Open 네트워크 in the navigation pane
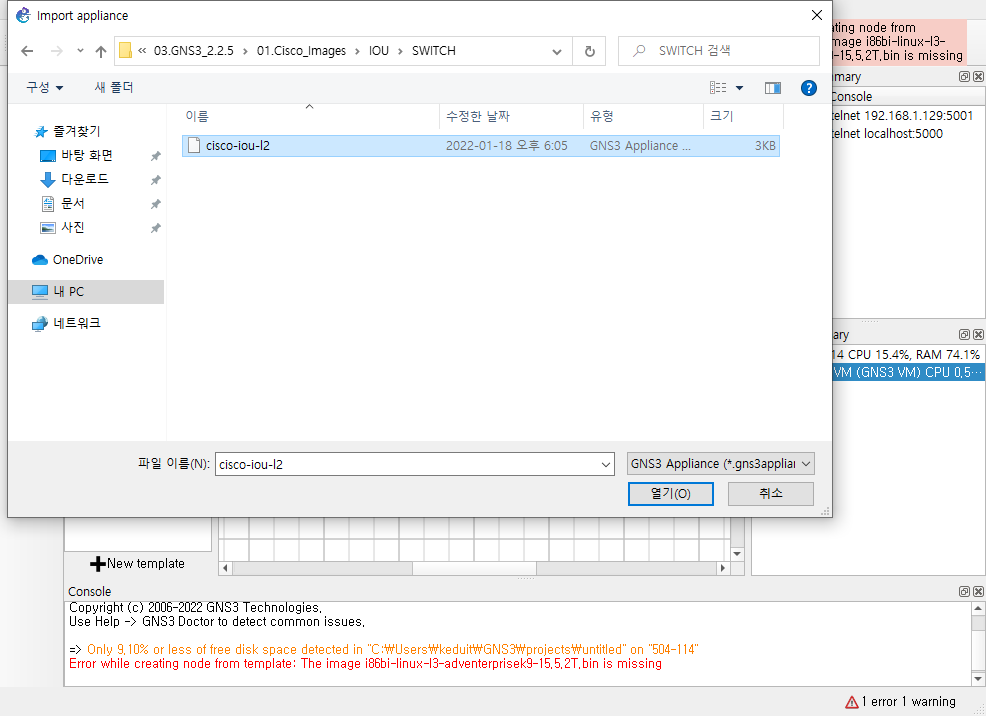The height and width of the screenshot is (716, 986). [x=77, y=323]
